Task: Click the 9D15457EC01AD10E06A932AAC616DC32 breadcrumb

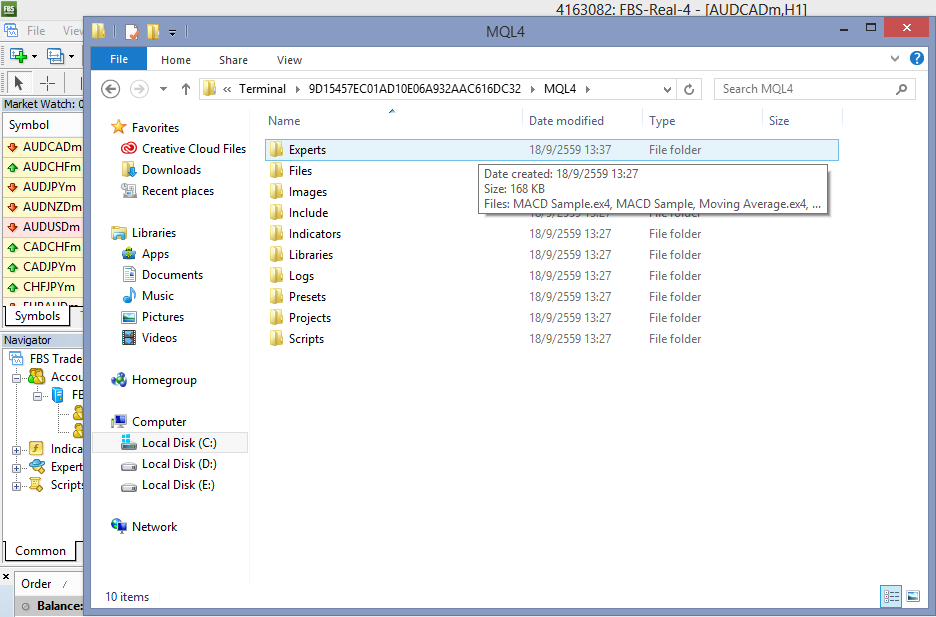Action: [415, 89]
